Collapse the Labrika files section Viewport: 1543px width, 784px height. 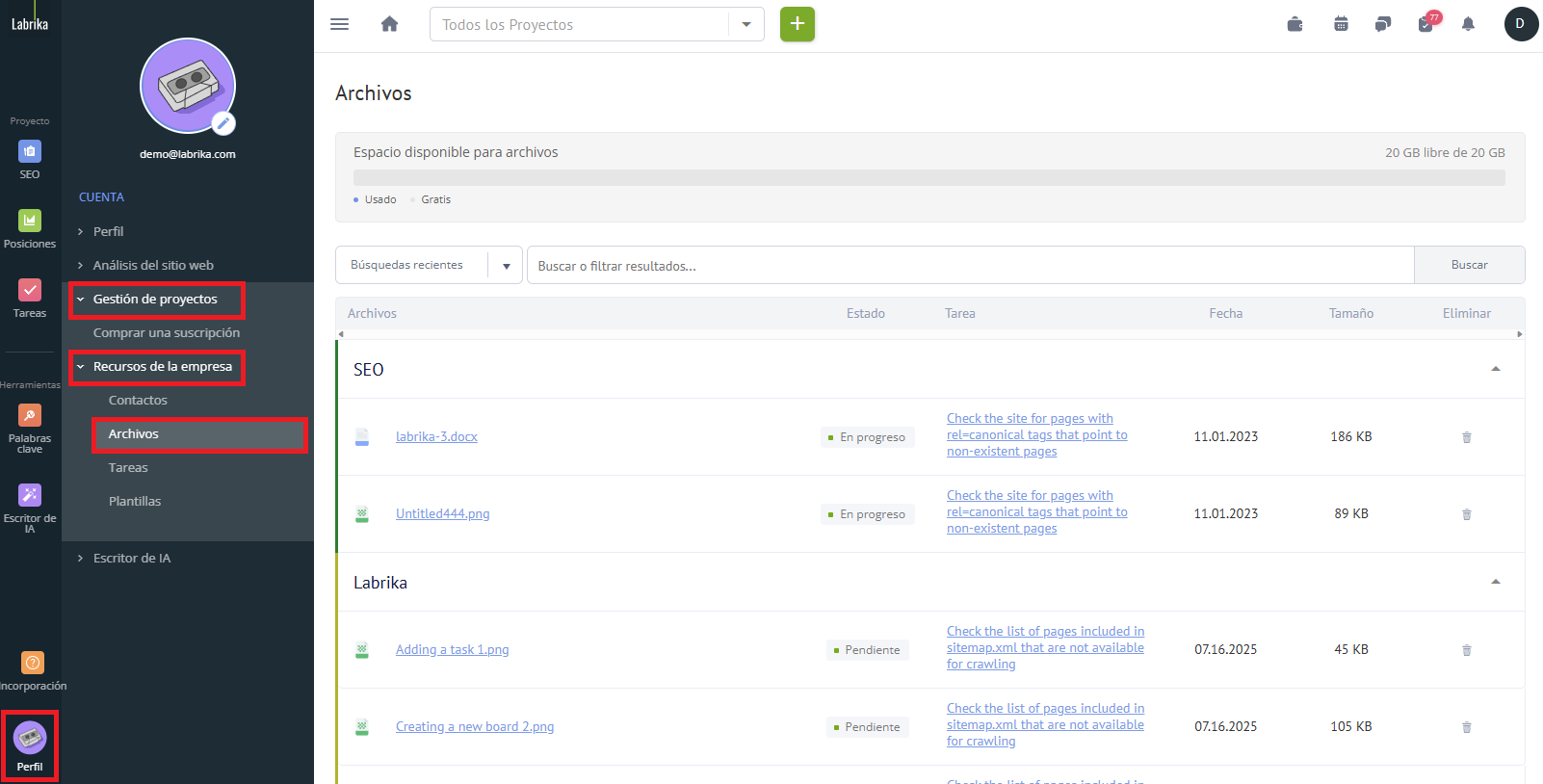(x=1496, y=582)
